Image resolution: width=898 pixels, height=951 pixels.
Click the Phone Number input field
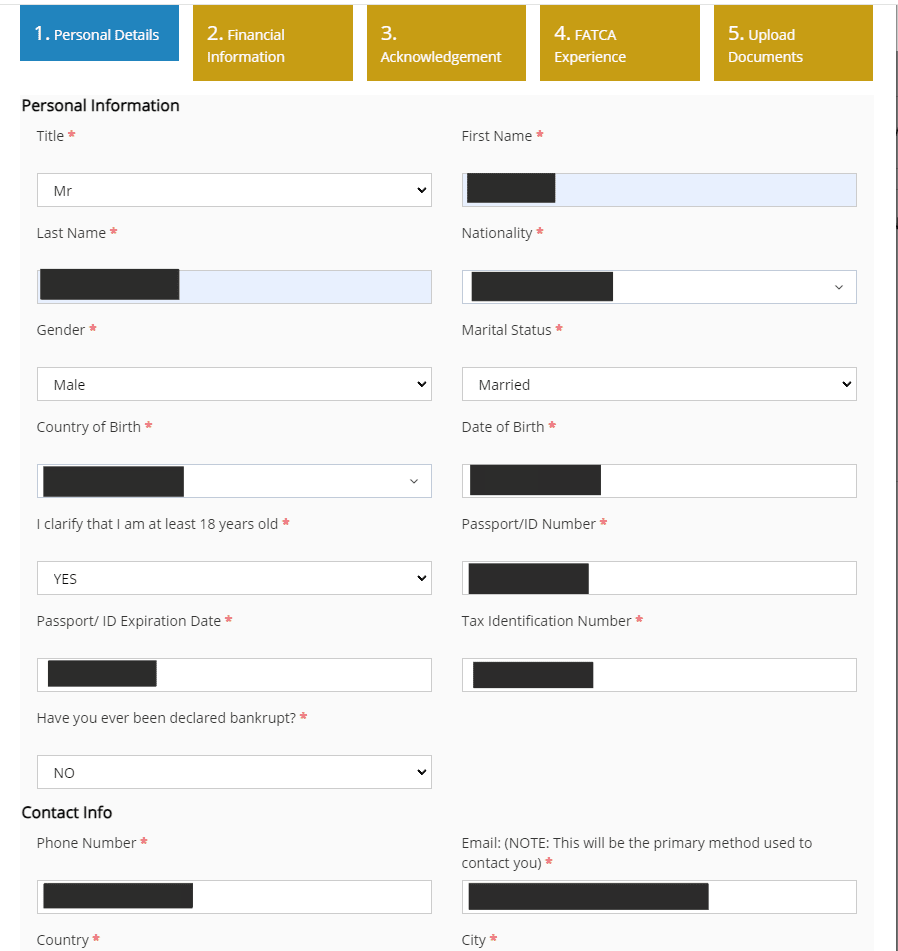234,898
